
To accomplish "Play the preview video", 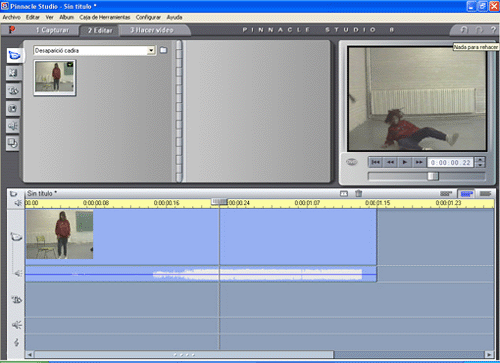I will [x=405, y=162].
